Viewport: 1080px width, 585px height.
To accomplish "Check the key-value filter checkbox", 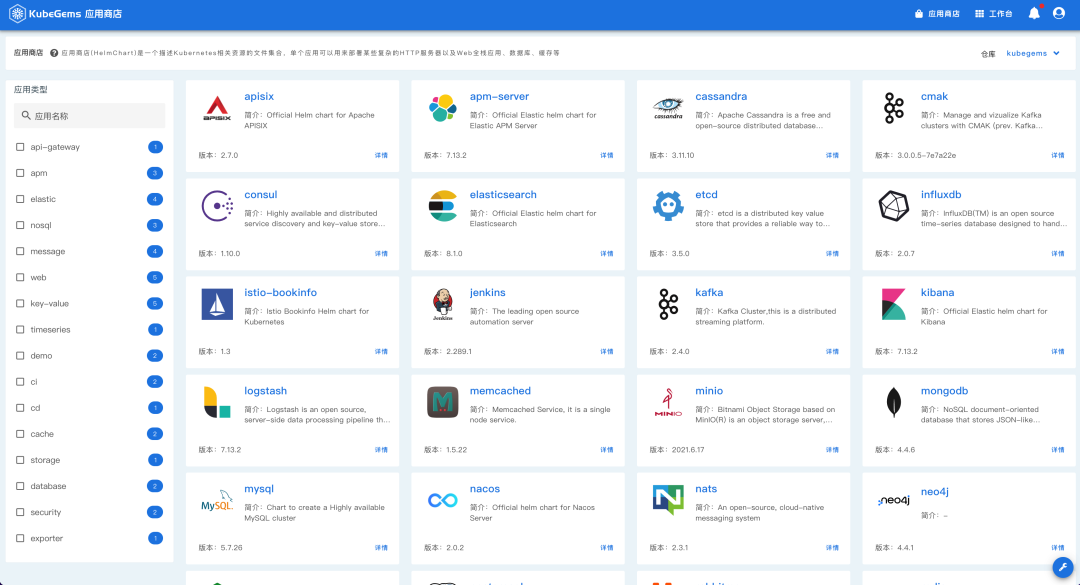I will pyautogui.click(x=20, y=303).
